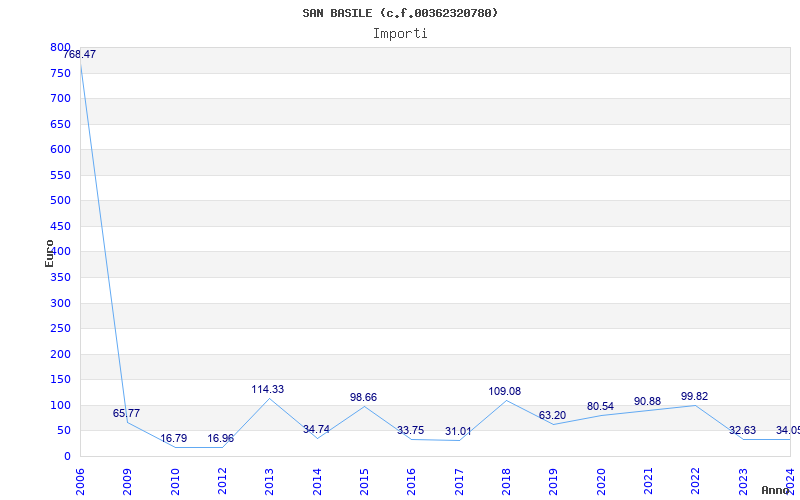
Task: Click the 65.77 data label
Action: [126, 413]
